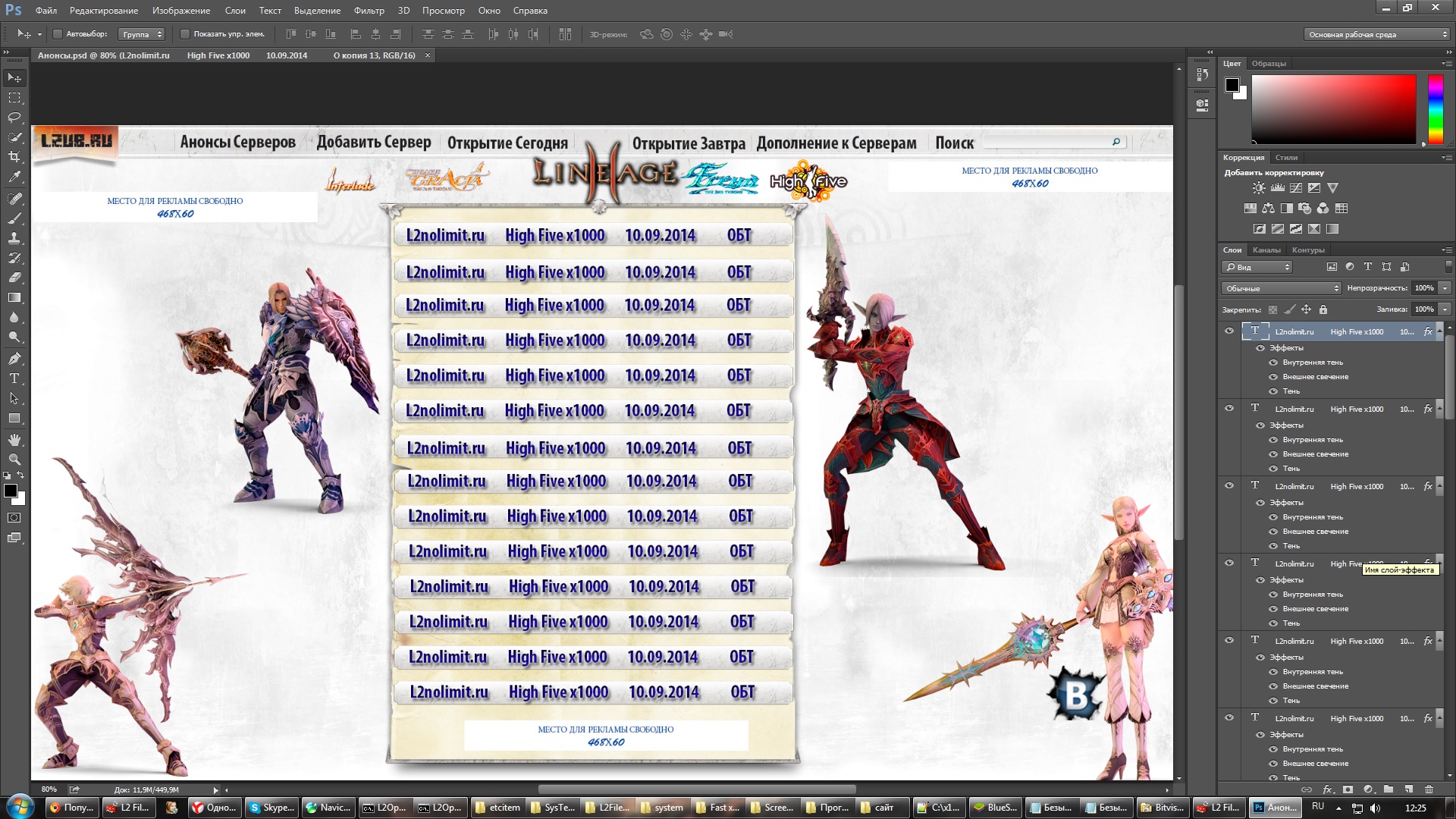The image size is (1456, 819).
Task: Add Curves adjustment from Correction panel
Action: tap(1296, 188)
